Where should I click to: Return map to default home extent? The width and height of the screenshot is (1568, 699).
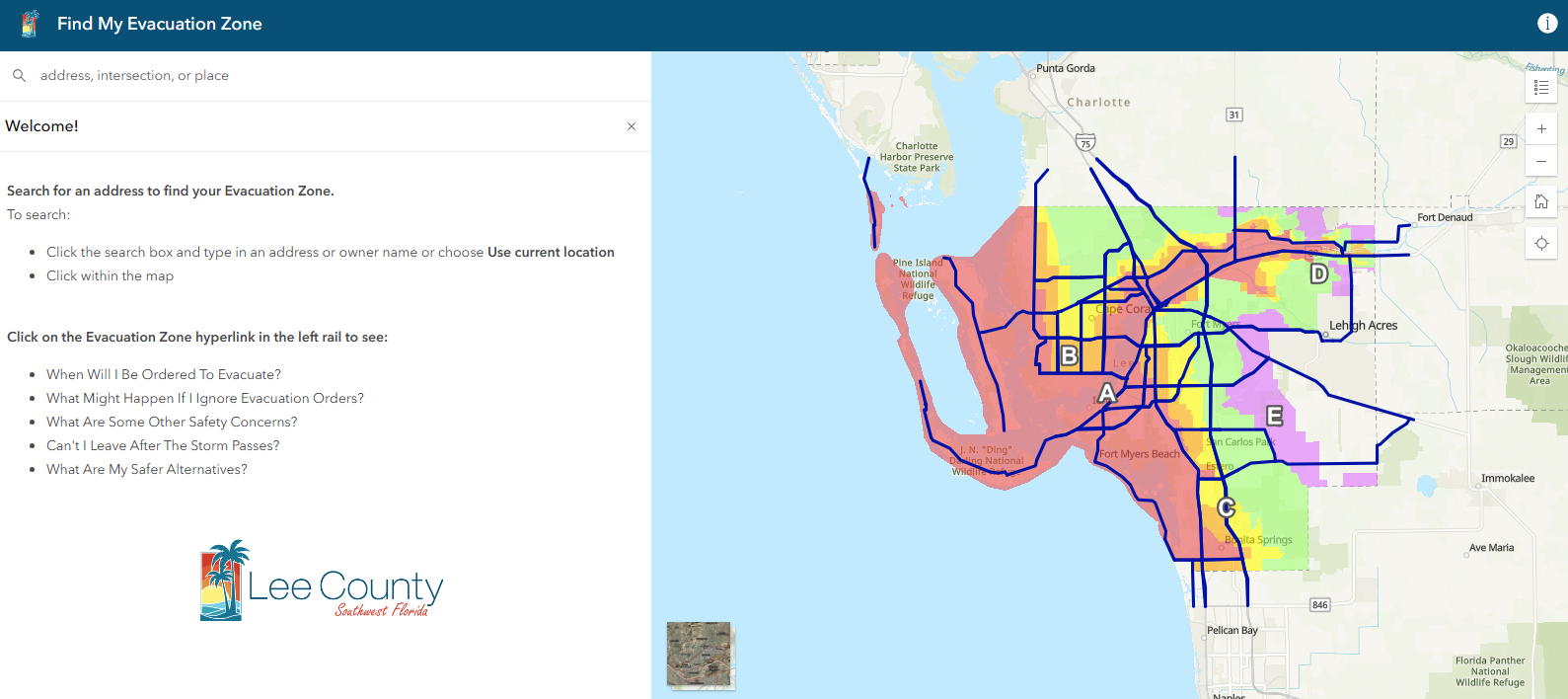(1541, 201)
